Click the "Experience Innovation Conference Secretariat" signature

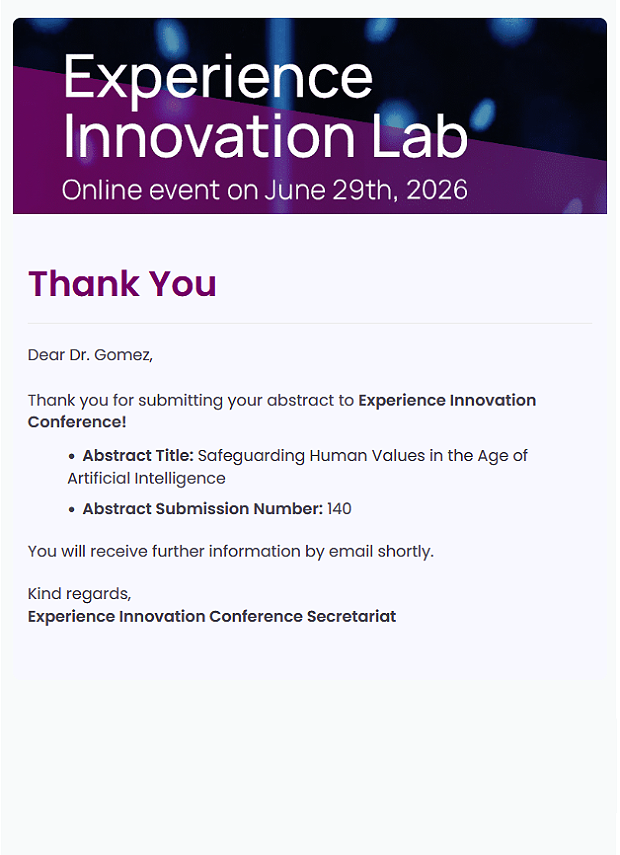[212, 617]
